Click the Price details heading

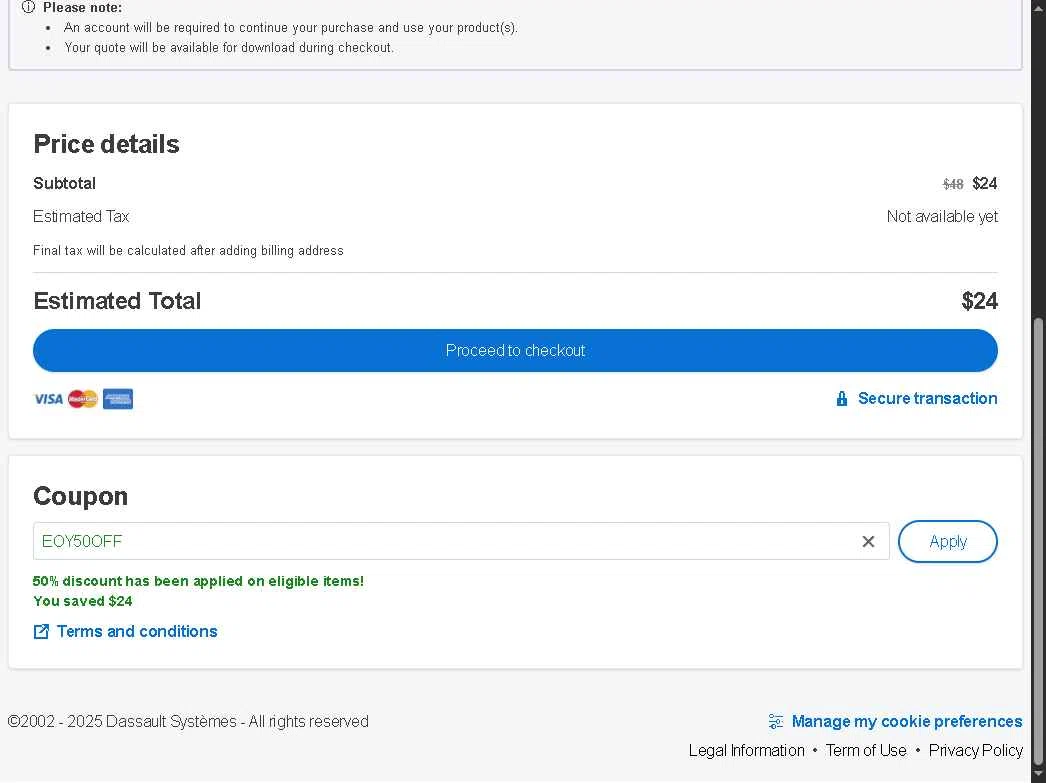[x=106, y=144]
